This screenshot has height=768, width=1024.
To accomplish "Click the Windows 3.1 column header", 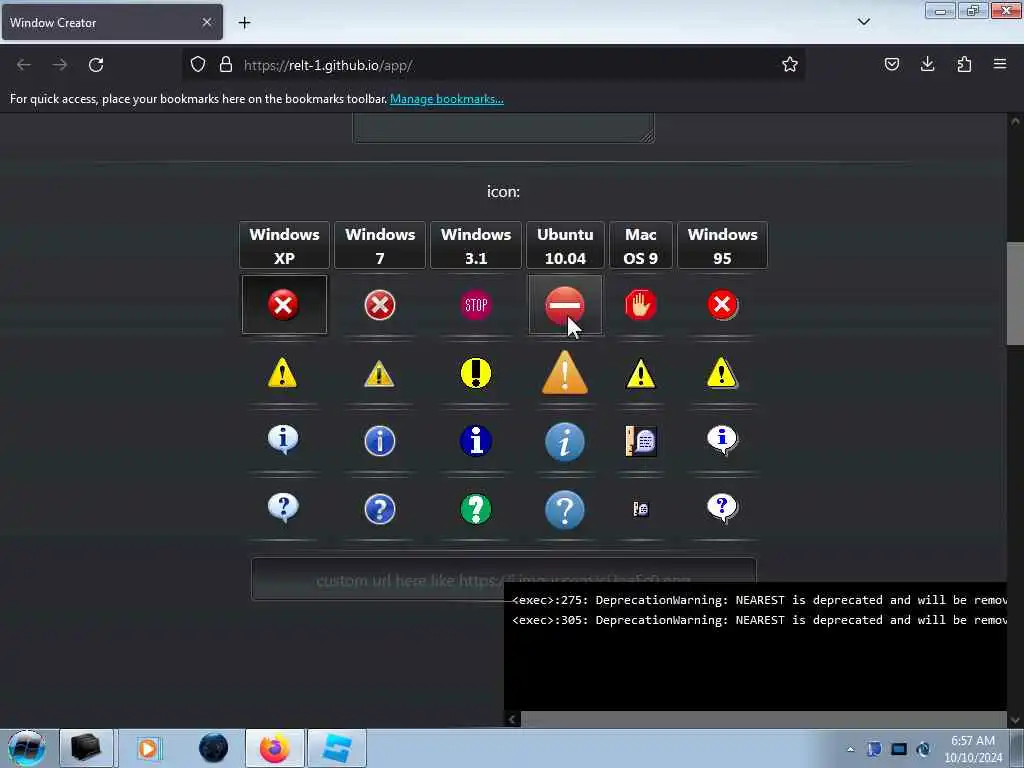I will 475,246.
